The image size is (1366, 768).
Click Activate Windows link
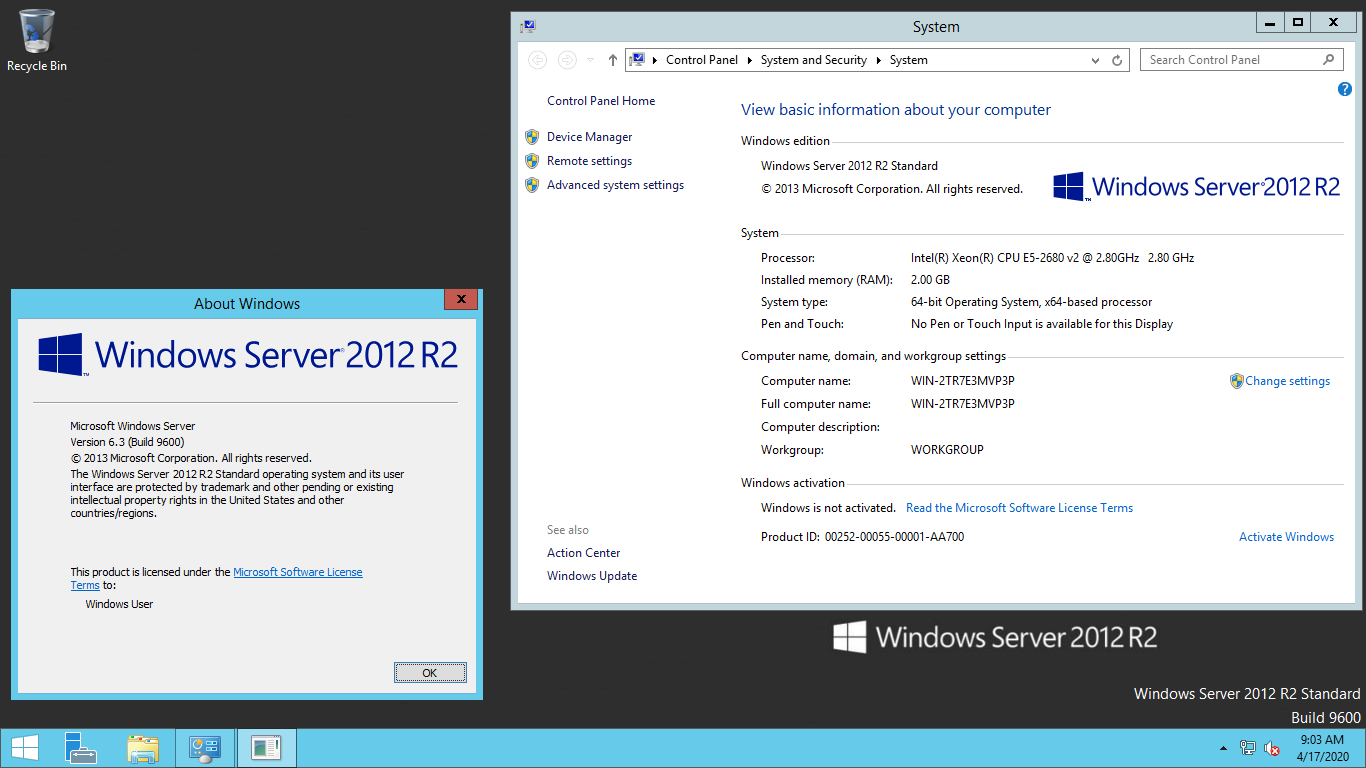pos(1286,537)
